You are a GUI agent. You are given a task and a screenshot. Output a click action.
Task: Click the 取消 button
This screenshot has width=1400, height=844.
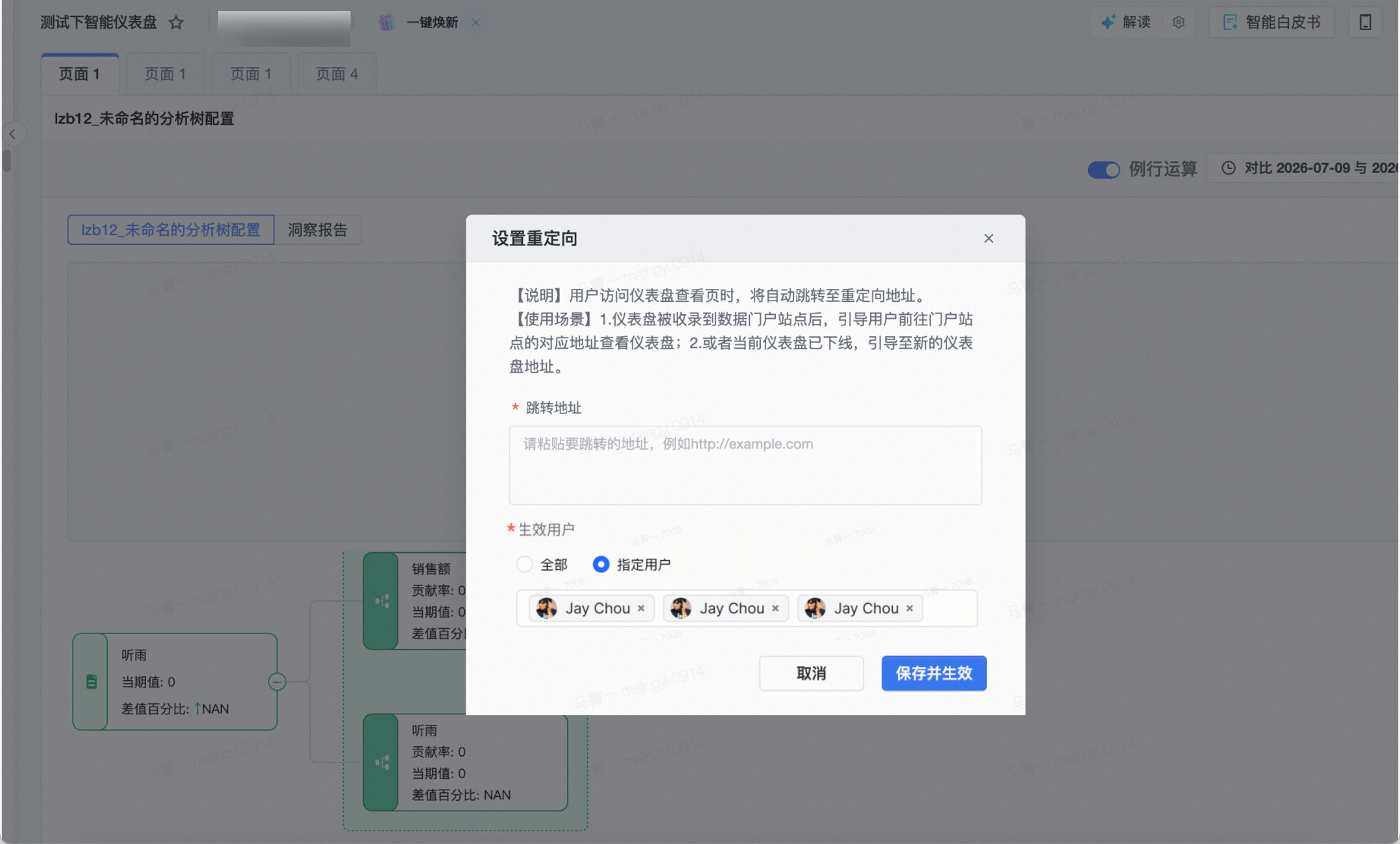(811, 673)
